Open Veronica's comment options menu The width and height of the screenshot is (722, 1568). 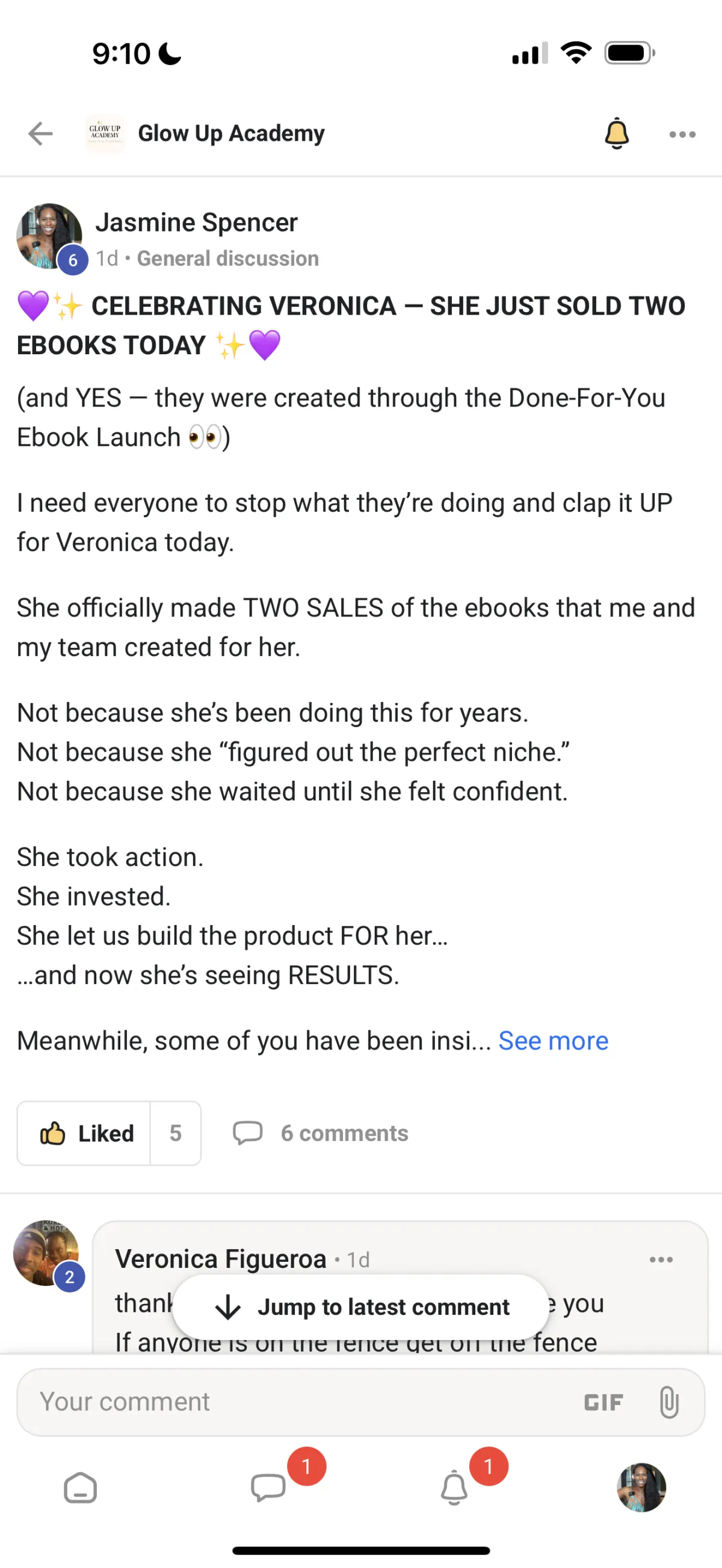(661, 1259)
